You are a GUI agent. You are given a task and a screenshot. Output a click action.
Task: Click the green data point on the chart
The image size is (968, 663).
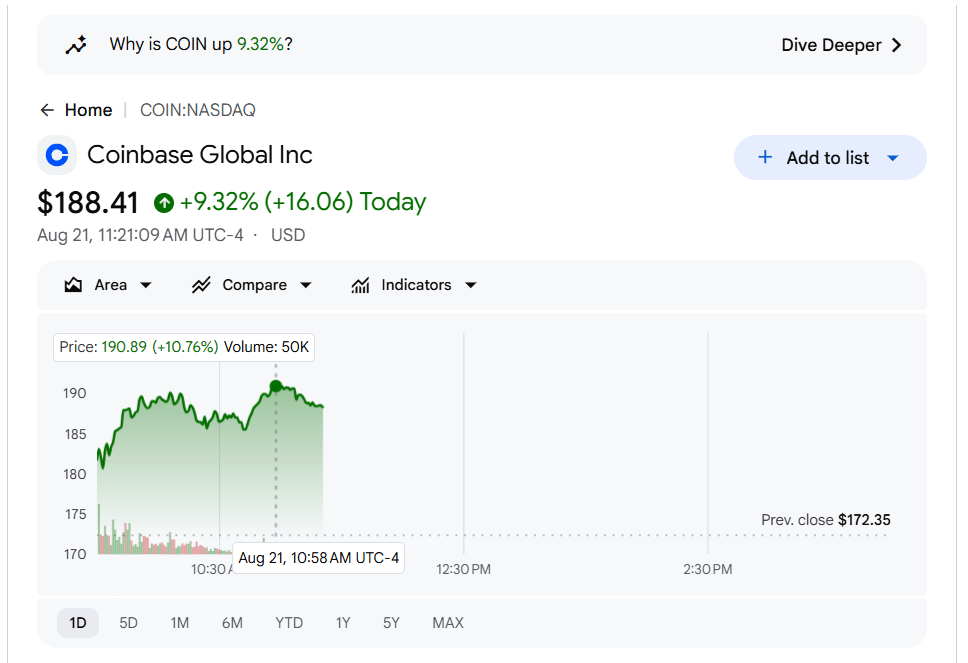[276, 386]
